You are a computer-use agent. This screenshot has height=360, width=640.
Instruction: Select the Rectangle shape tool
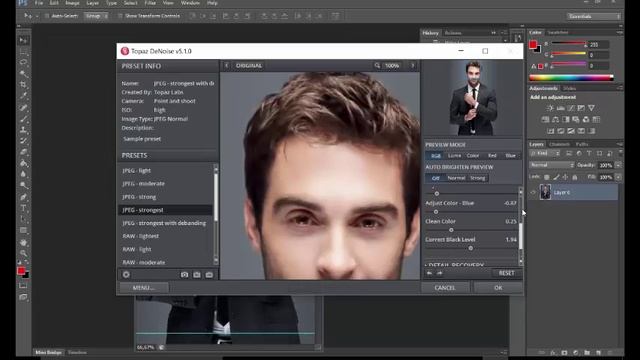click(23, 230)
